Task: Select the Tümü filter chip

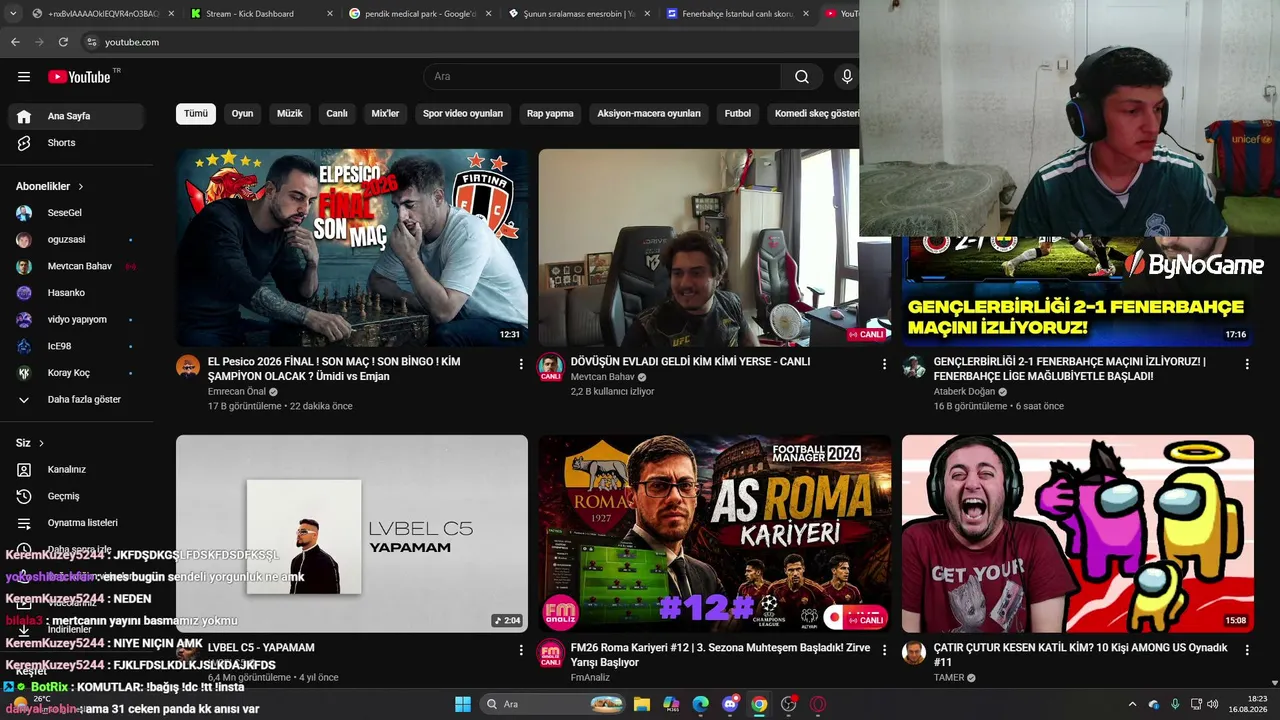Action: [196, 114]
